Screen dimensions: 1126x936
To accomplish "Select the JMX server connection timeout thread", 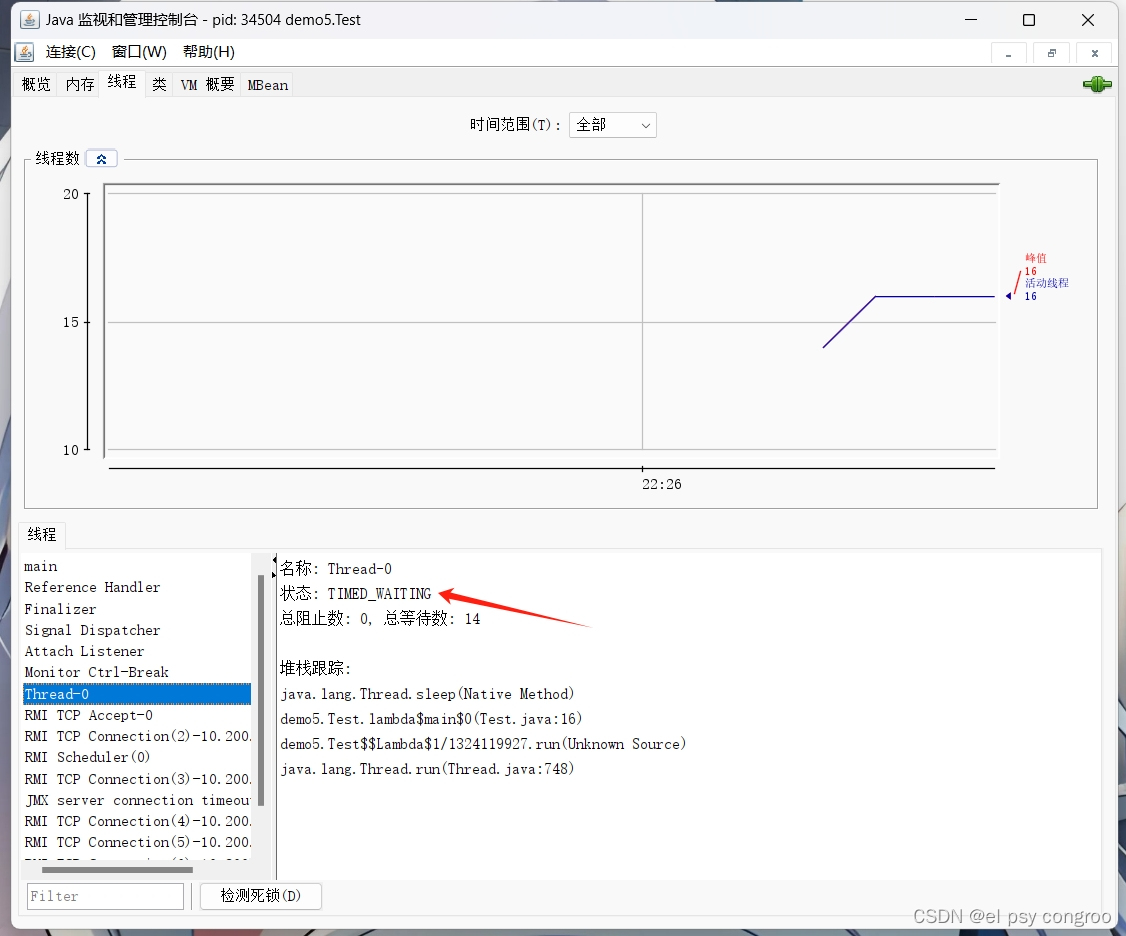I will pos(136,800).
